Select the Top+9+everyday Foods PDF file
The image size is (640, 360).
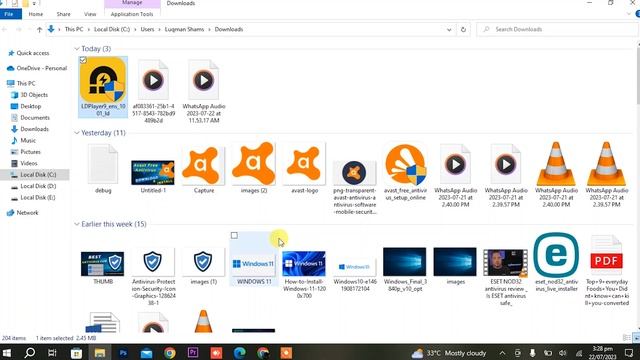(607, 256)
